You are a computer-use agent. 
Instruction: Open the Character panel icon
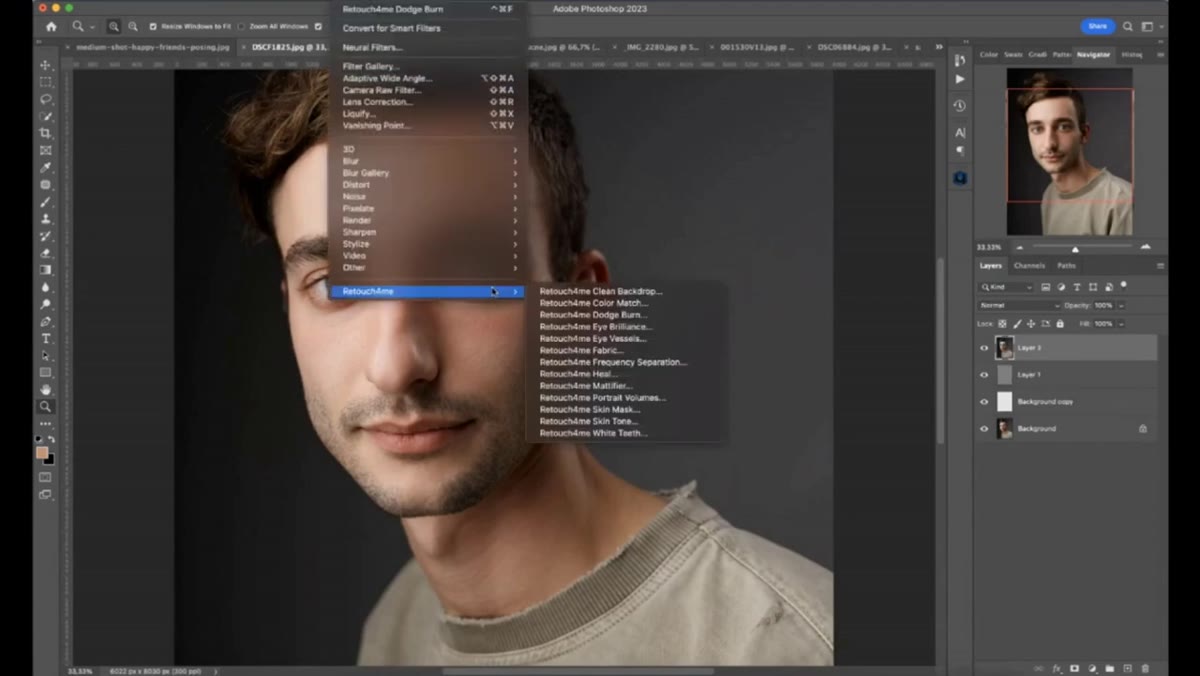click(960, 132)
